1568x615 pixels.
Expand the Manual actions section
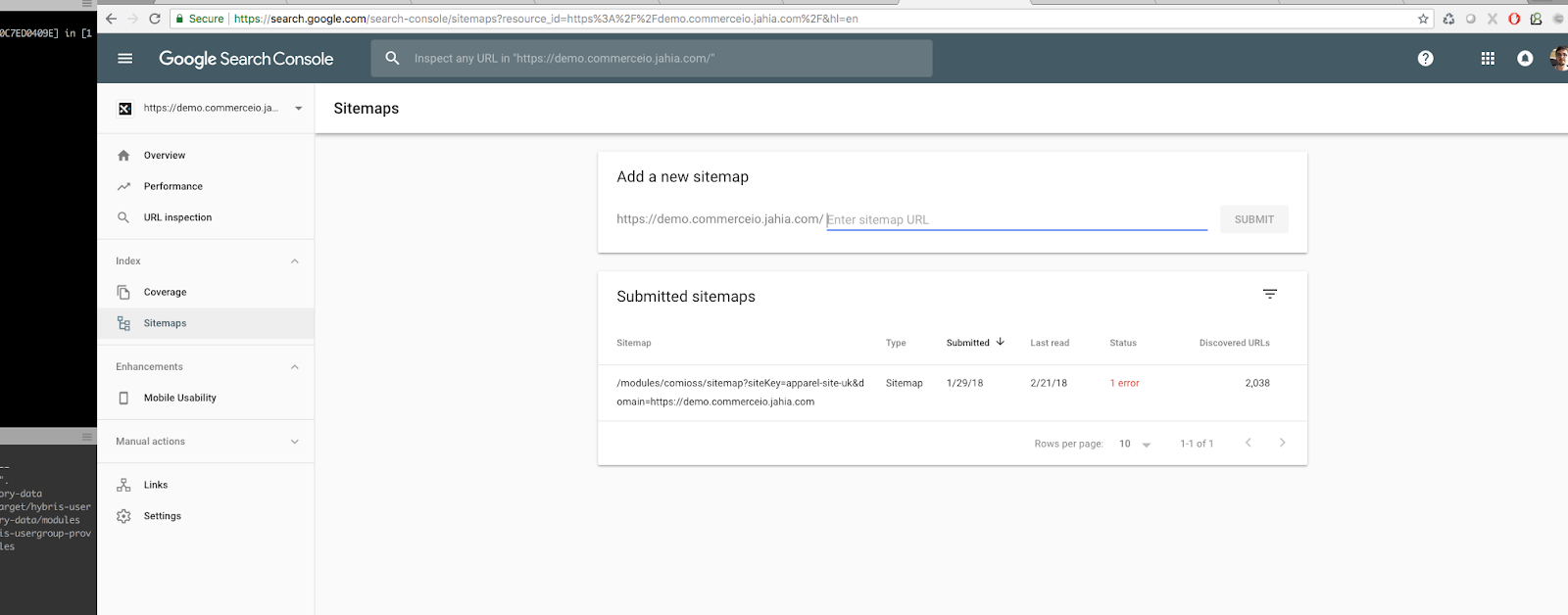point(295,442)
